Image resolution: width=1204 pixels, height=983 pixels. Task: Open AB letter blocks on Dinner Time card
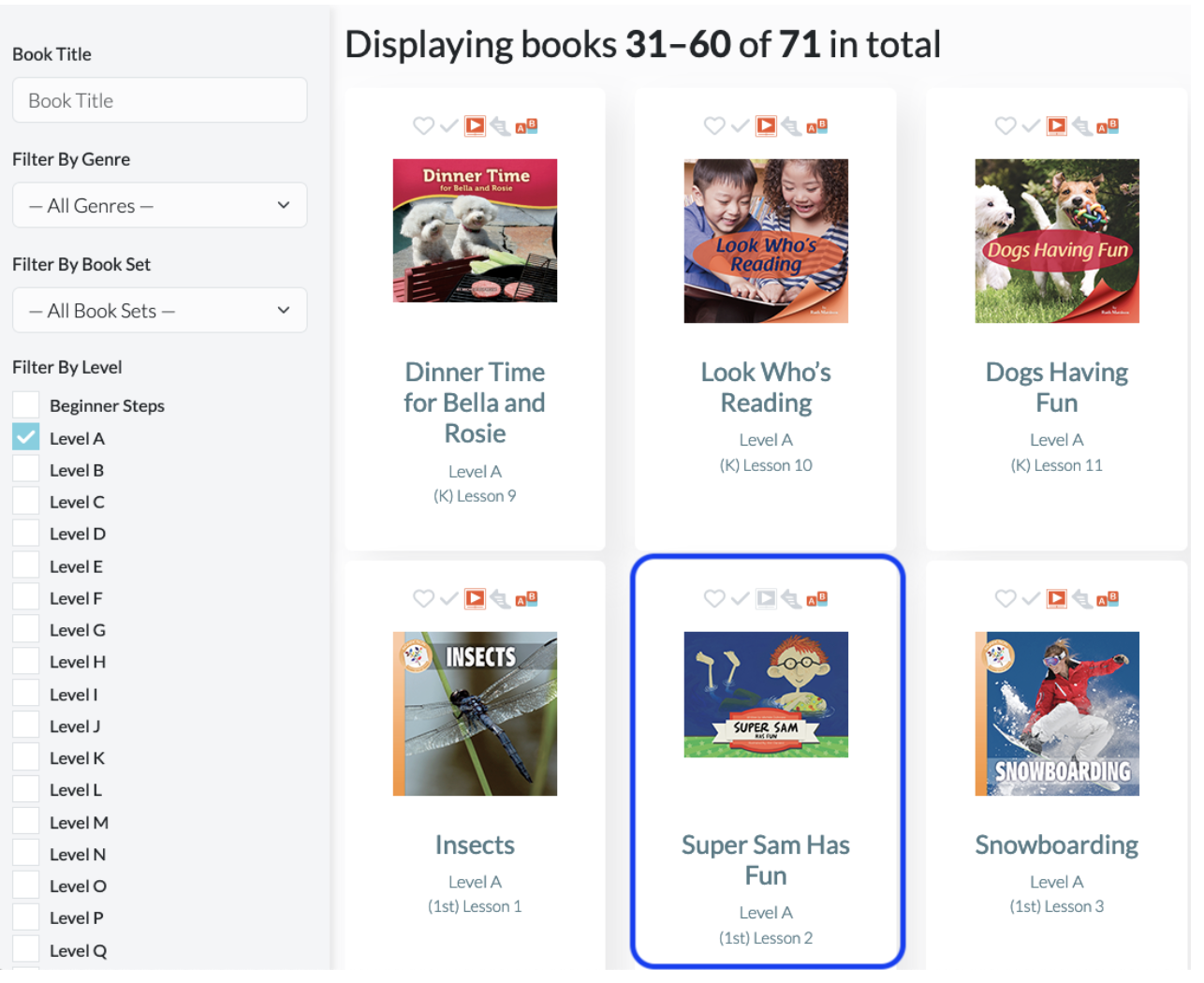point(527,125)
